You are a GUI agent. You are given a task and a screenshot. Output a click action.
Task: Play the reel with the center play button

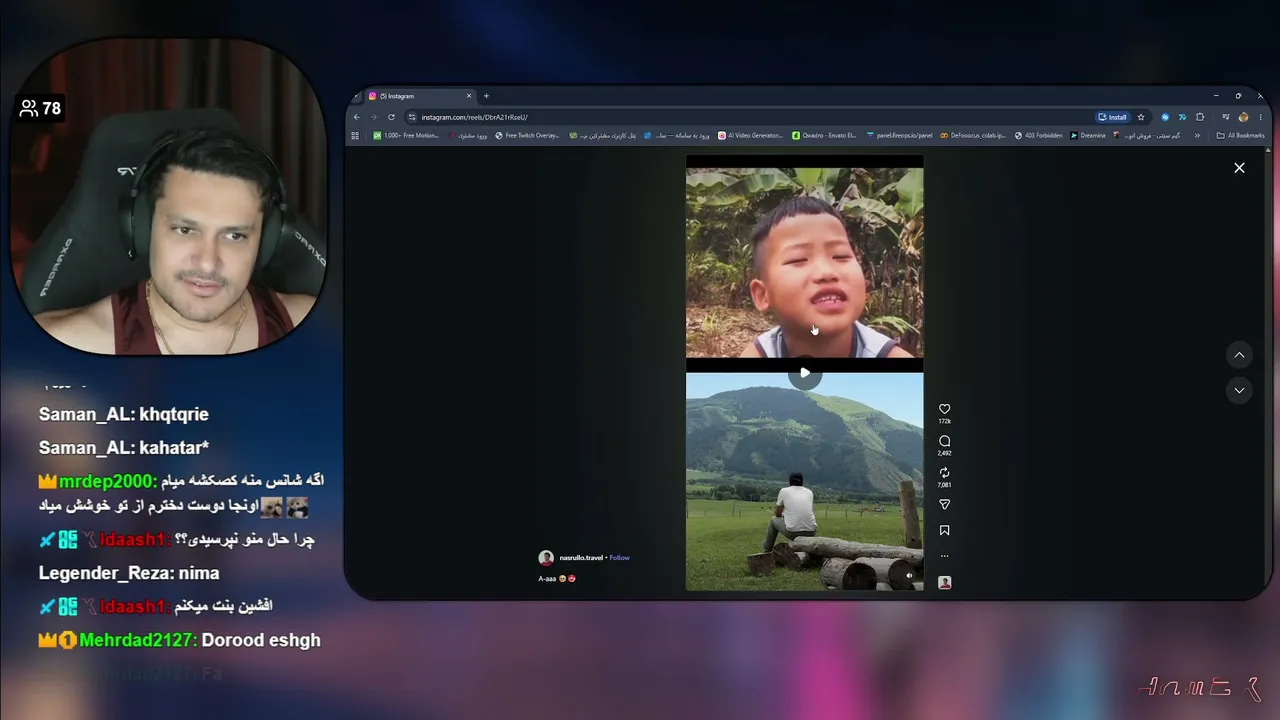point(805,373)
